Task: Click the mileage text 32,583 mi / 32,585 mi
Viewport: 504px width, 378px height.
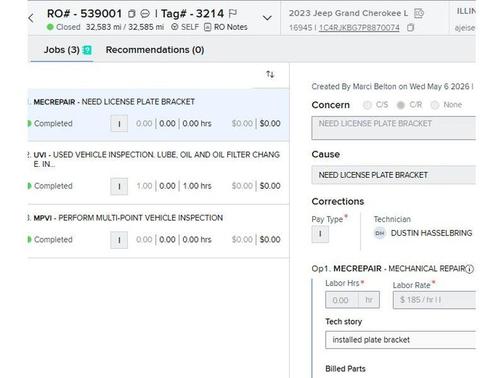Action: pyautogui.click(x=125, y=27)
